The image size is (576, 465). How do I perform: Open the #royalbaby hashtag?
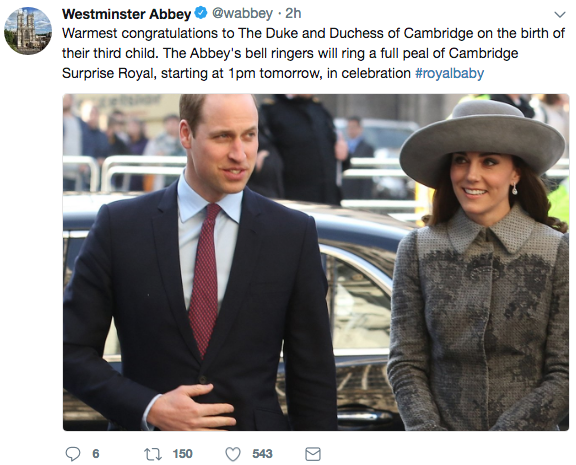(449, 73)
